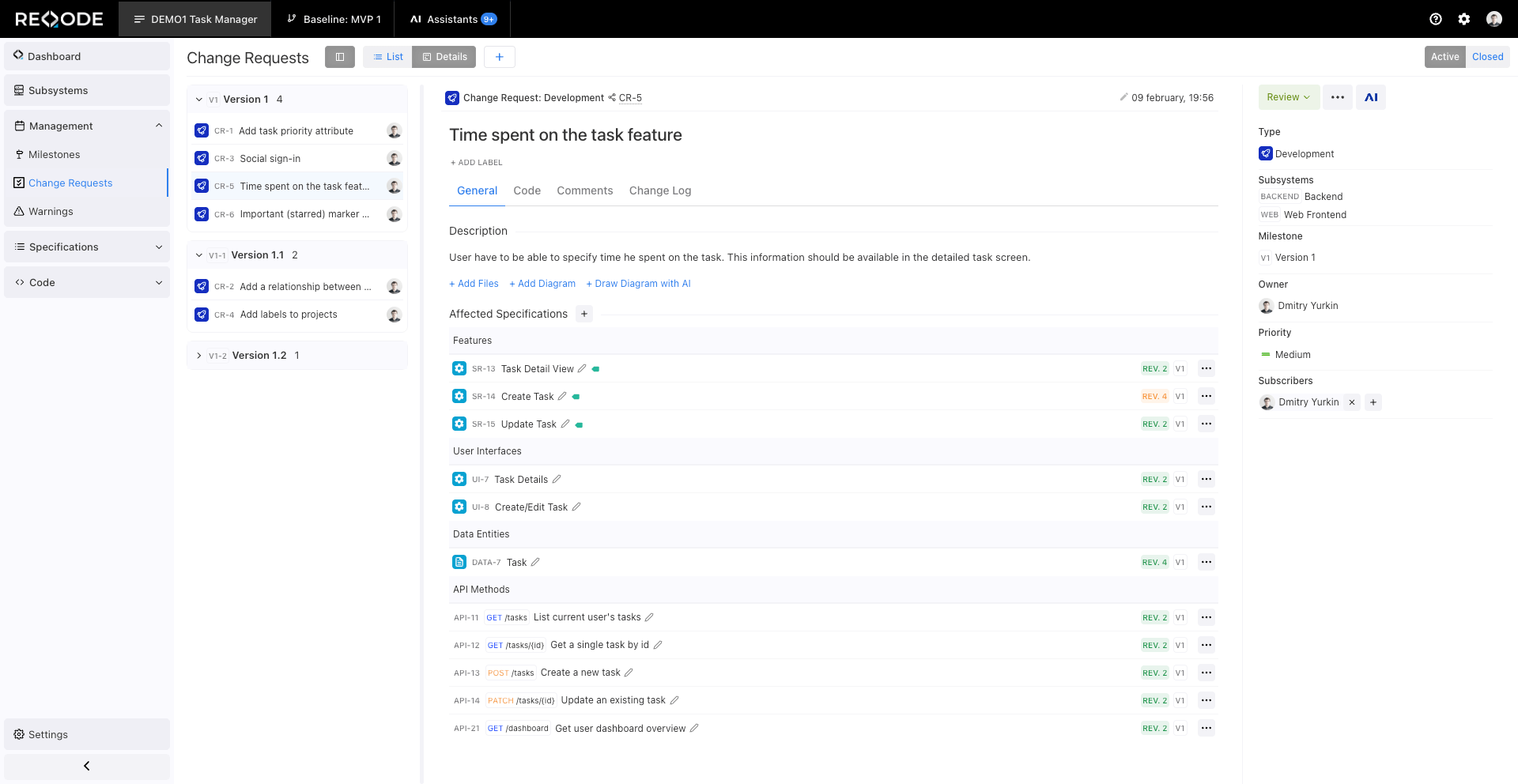Screen dimensions: 1518x784
Task: Open the Comments tab
Action: [x=584, y=190]
